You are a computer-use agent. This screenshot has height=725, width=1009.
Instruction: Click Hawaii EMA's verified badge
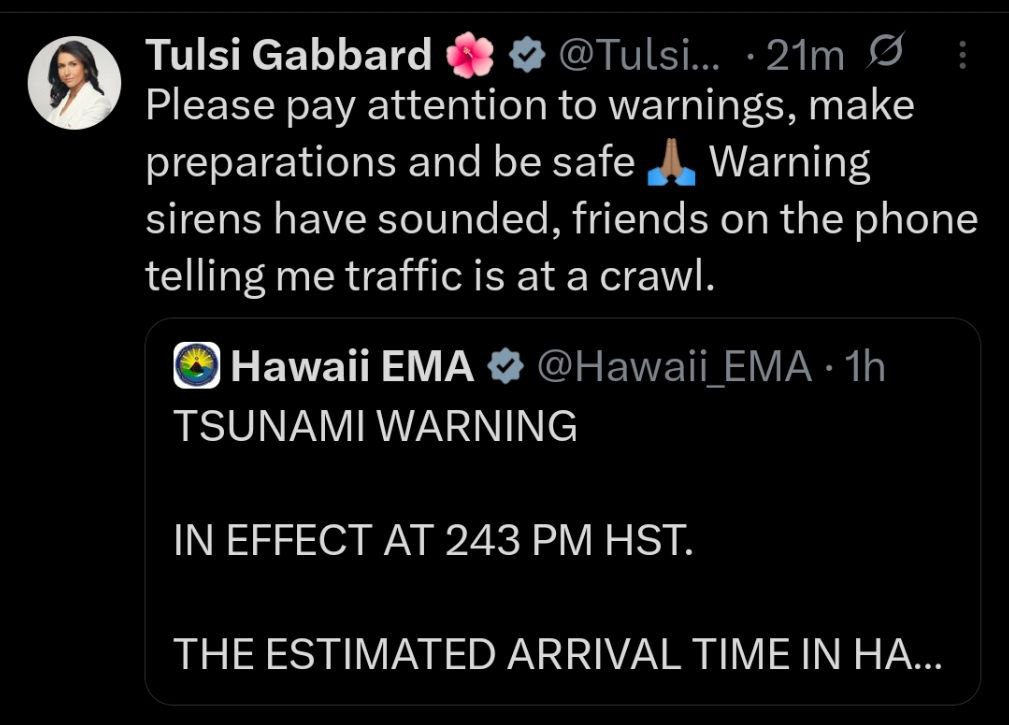[x=505, y=366]
